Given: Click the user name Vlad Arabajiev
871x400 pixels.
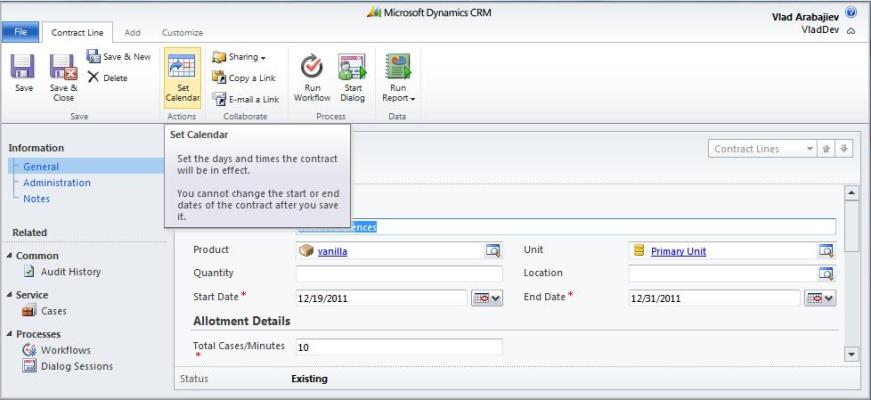Looking at the screenshot, I should (805, 17).
